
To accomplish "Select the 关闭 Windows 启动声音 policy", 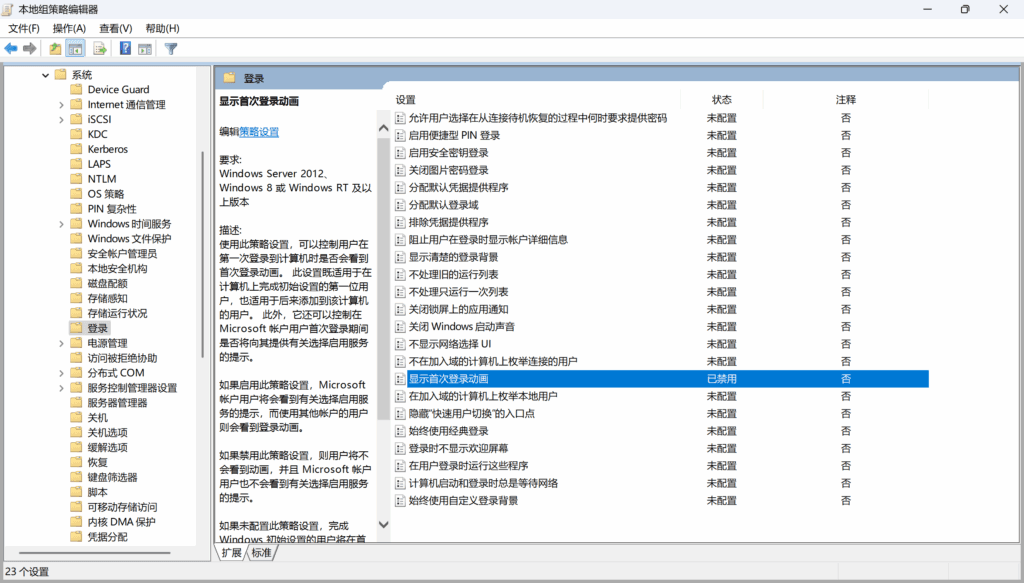I will click(x=461, y=327).
